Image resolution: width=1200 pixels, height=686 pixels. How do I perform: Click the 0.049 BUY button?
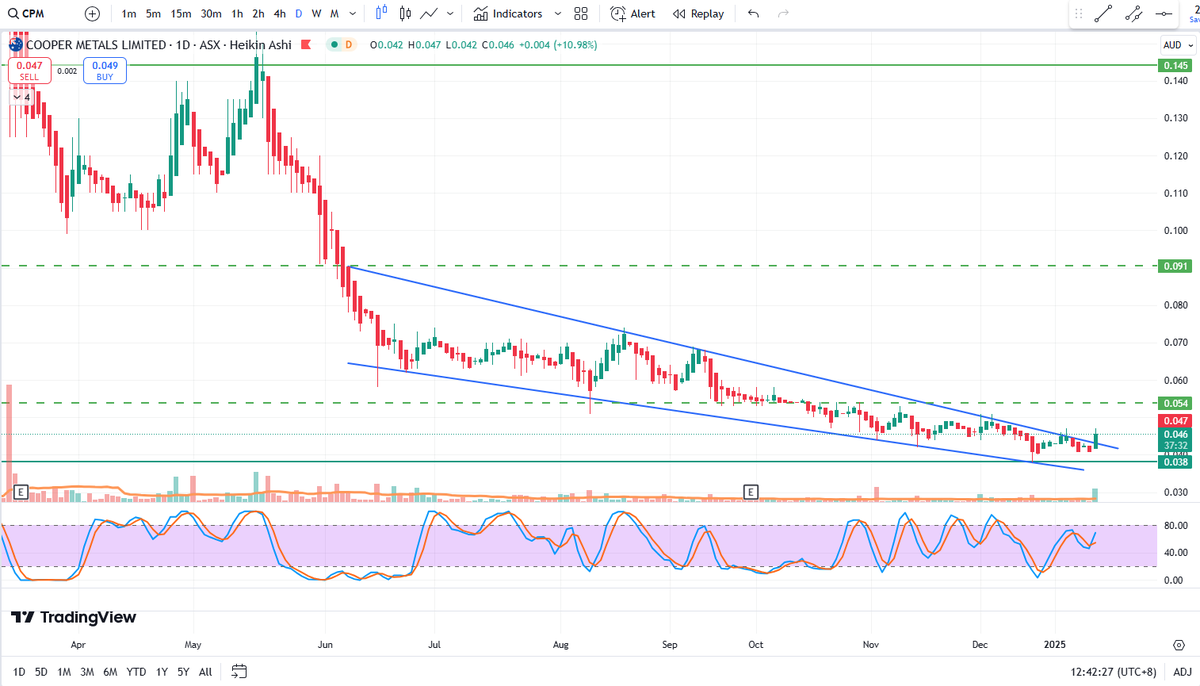pyautogui.click(x=105, y=70)
